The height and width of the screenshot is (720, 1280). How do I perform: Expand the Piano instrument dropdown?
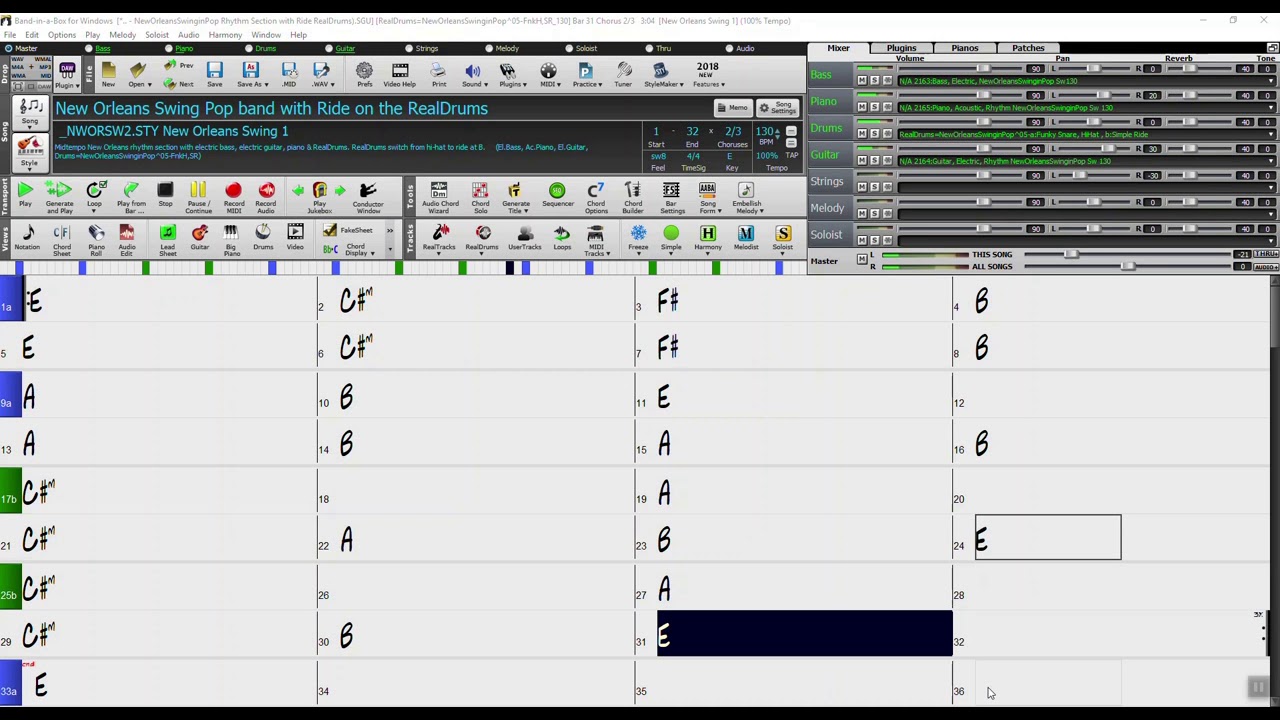(x=1269, y=108)
